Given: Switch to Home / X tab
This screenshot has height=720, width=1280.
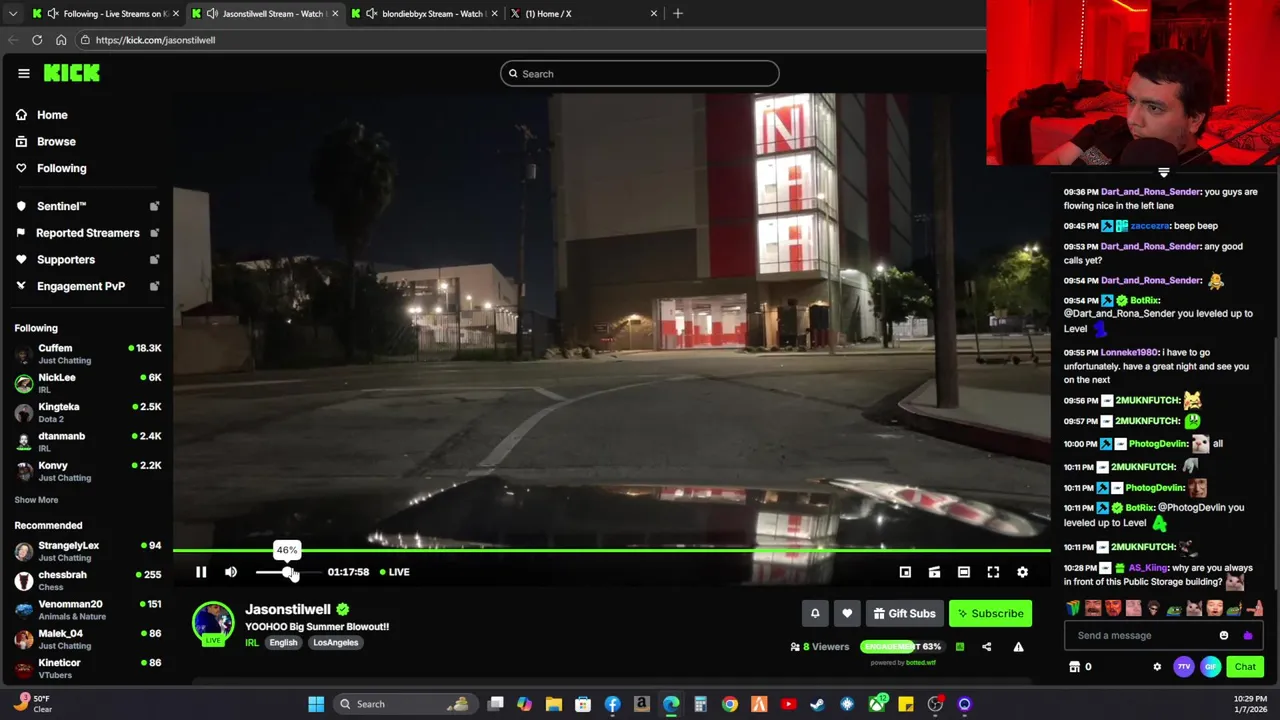Looking at the screenshot, I should tap(584, 13).
